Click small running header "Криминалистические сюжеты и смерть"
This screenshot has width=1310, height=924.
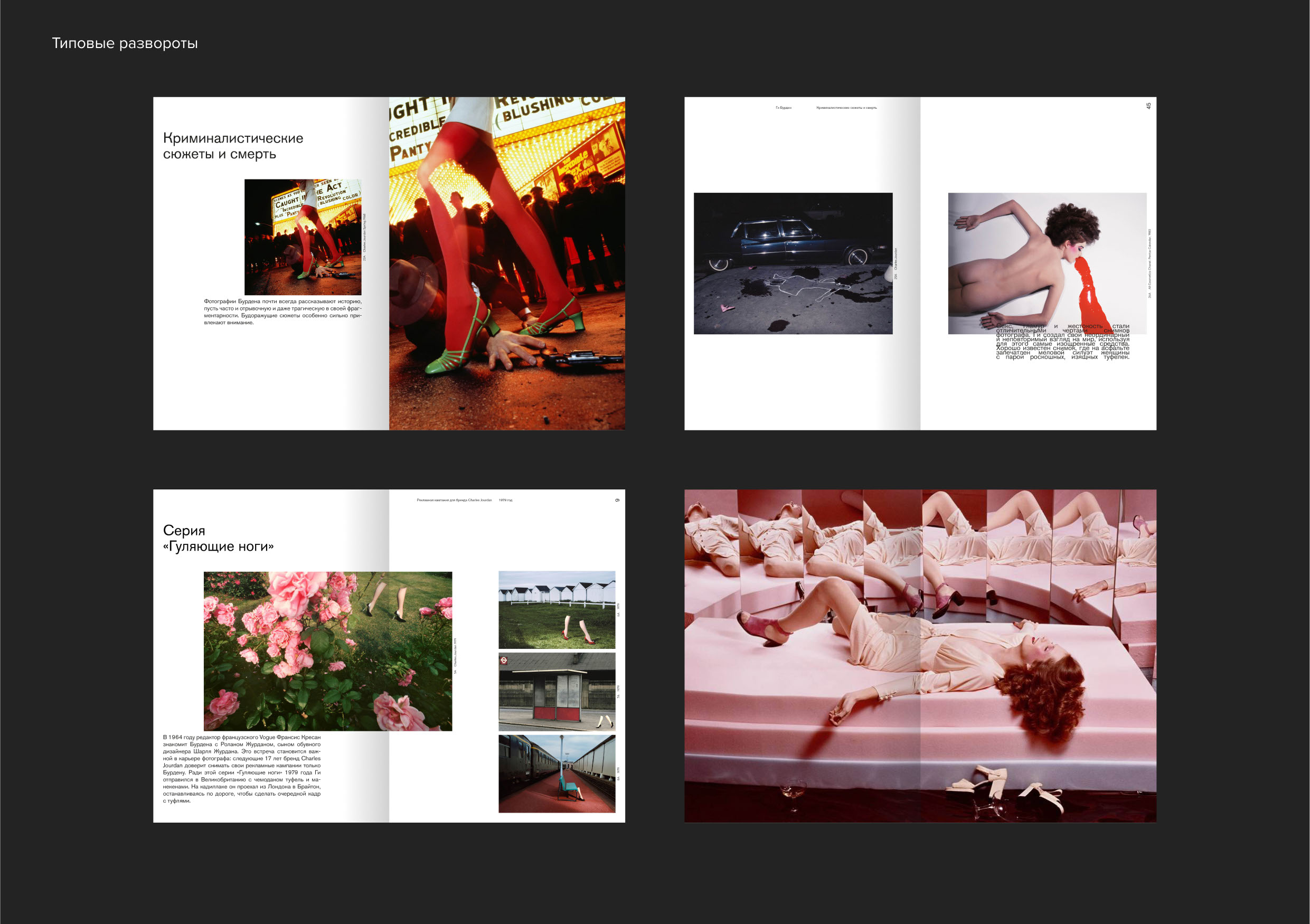point(846,108)
